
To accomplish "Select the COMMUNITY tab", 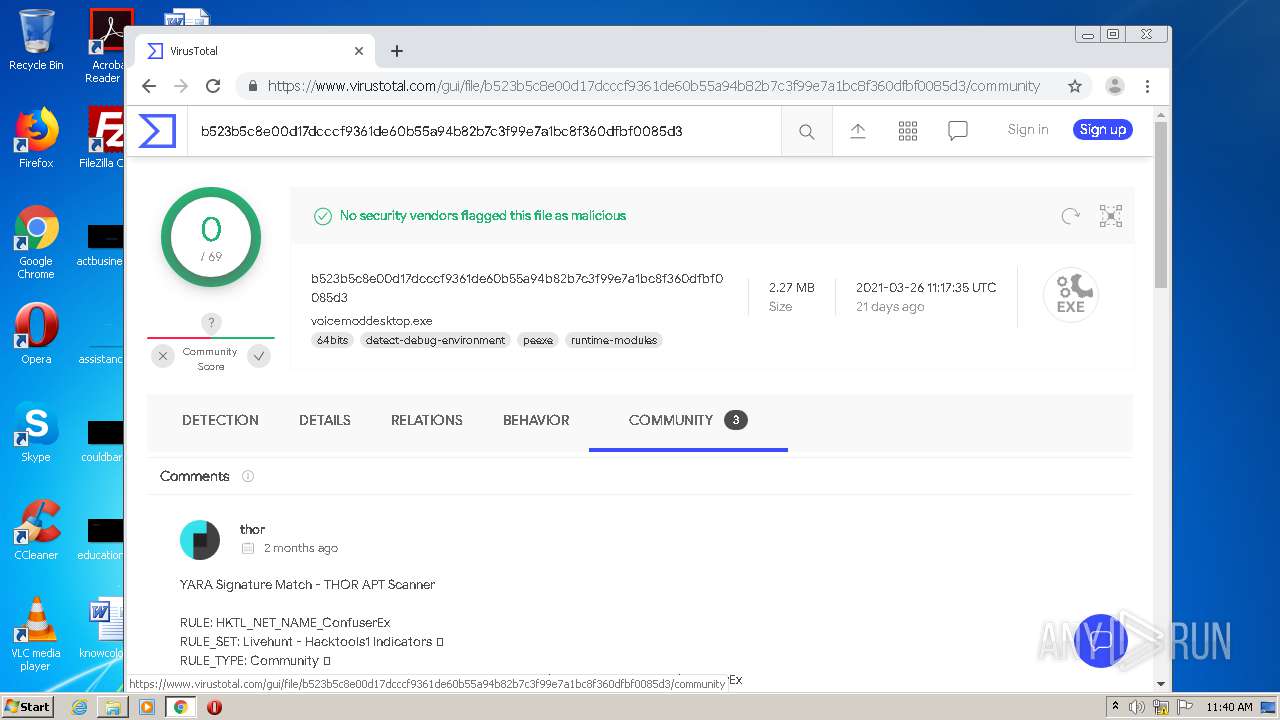I will coord(688,420).
